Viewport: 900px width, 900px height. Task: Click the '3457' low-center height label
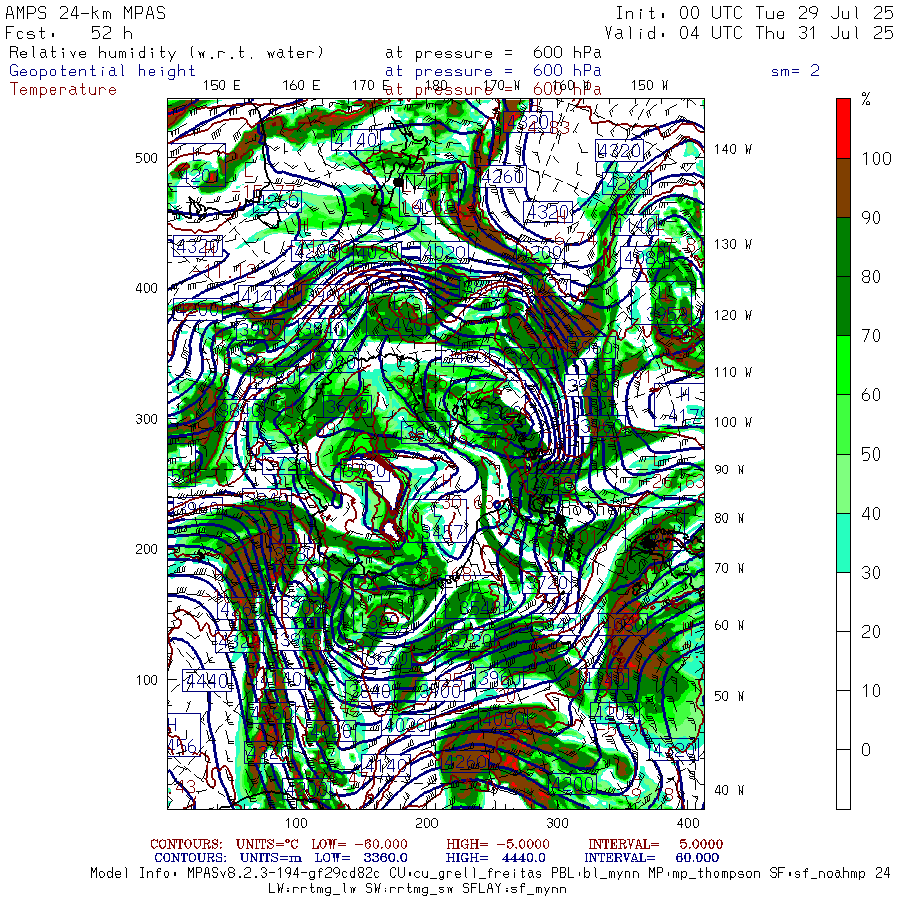pos(444,532)
